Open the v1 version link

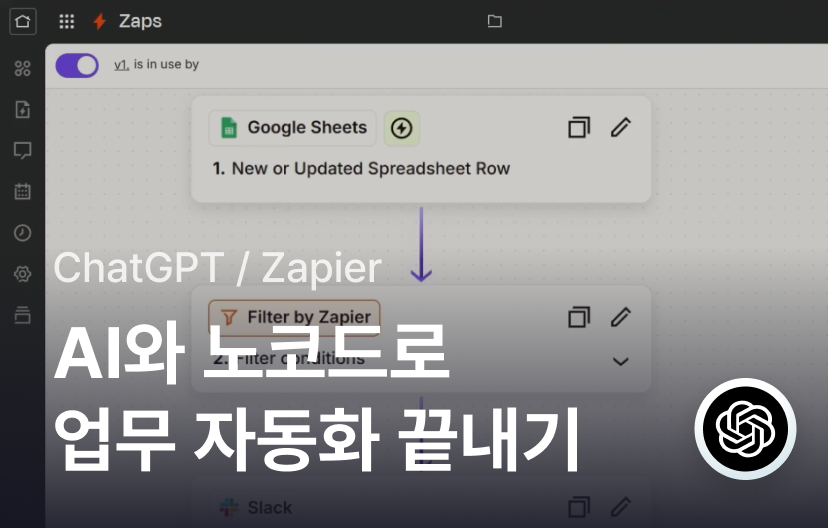coord(121,65)
